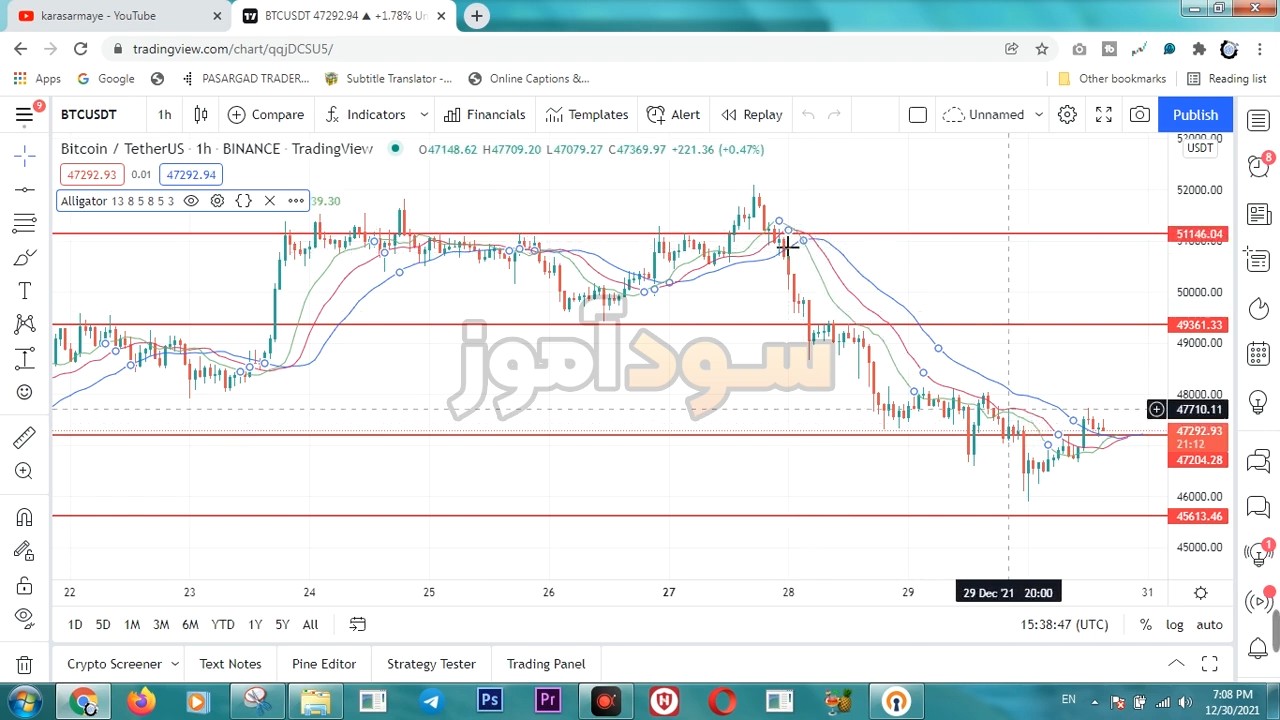Click the Publish button
This screenshot has height=720, width=1280.
[1195, 114]
